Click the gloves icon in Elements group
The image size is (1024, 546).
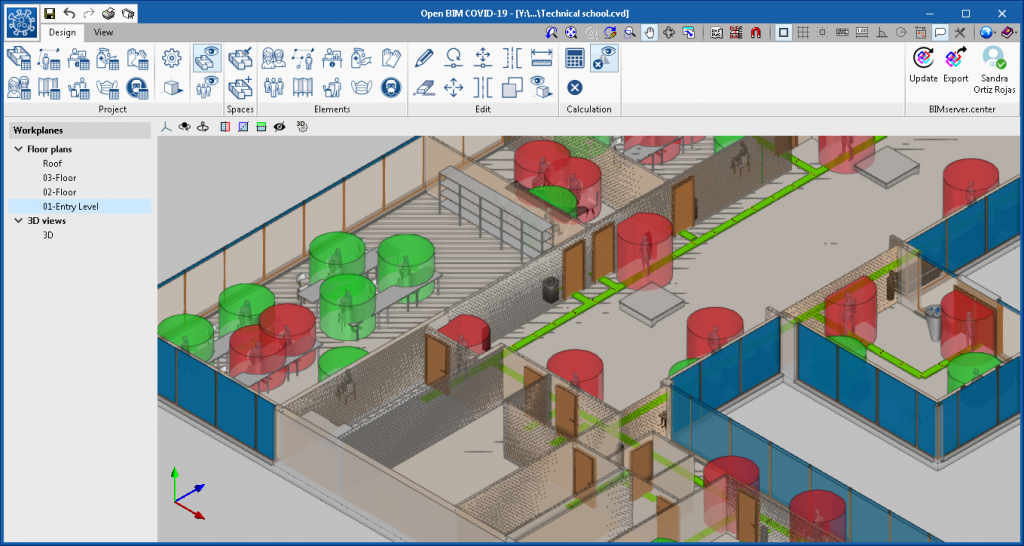(x=392, y=57)
